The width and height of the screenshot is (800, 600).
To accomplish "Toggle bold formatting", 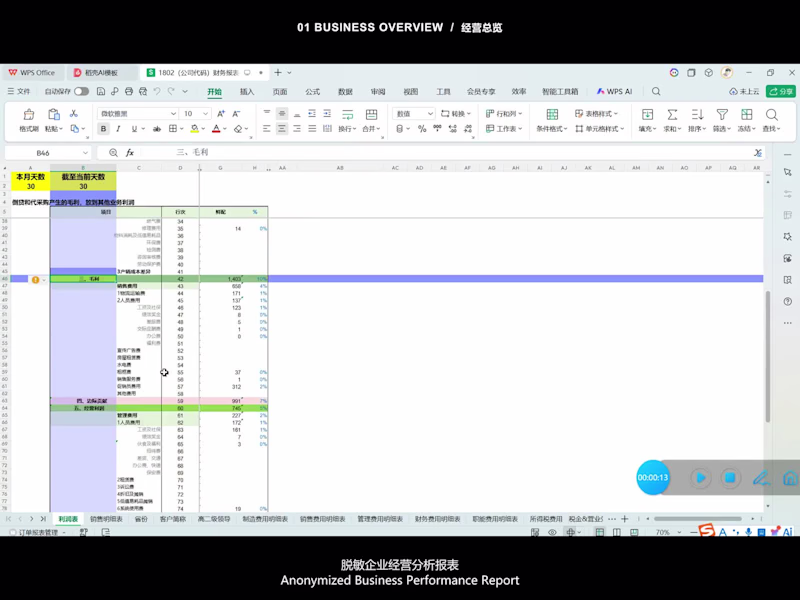I will point(104,129).
